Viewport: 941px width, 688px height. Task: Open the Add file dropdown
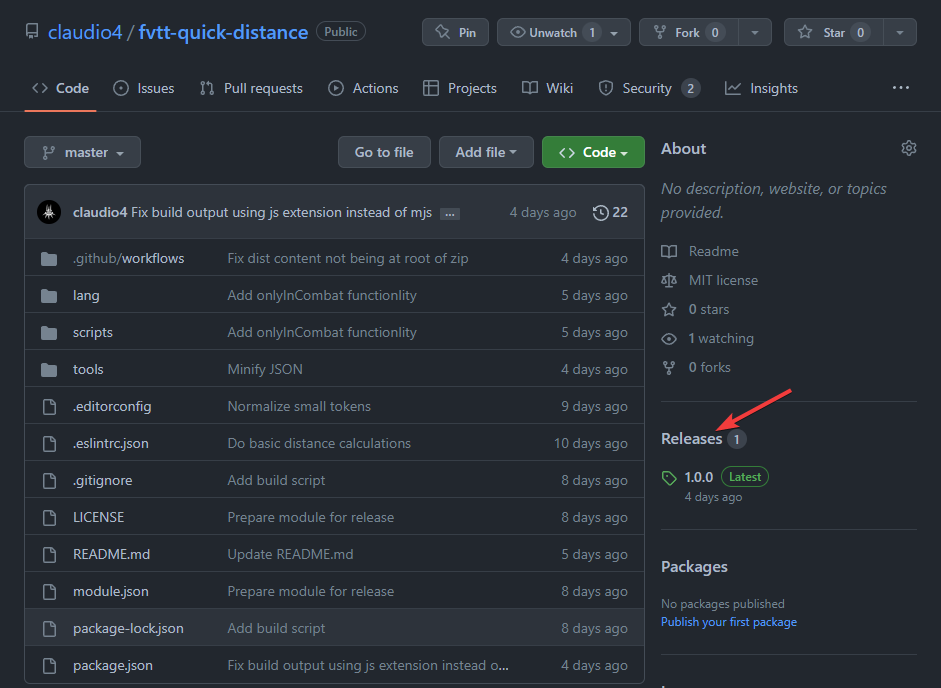(486, 152)
